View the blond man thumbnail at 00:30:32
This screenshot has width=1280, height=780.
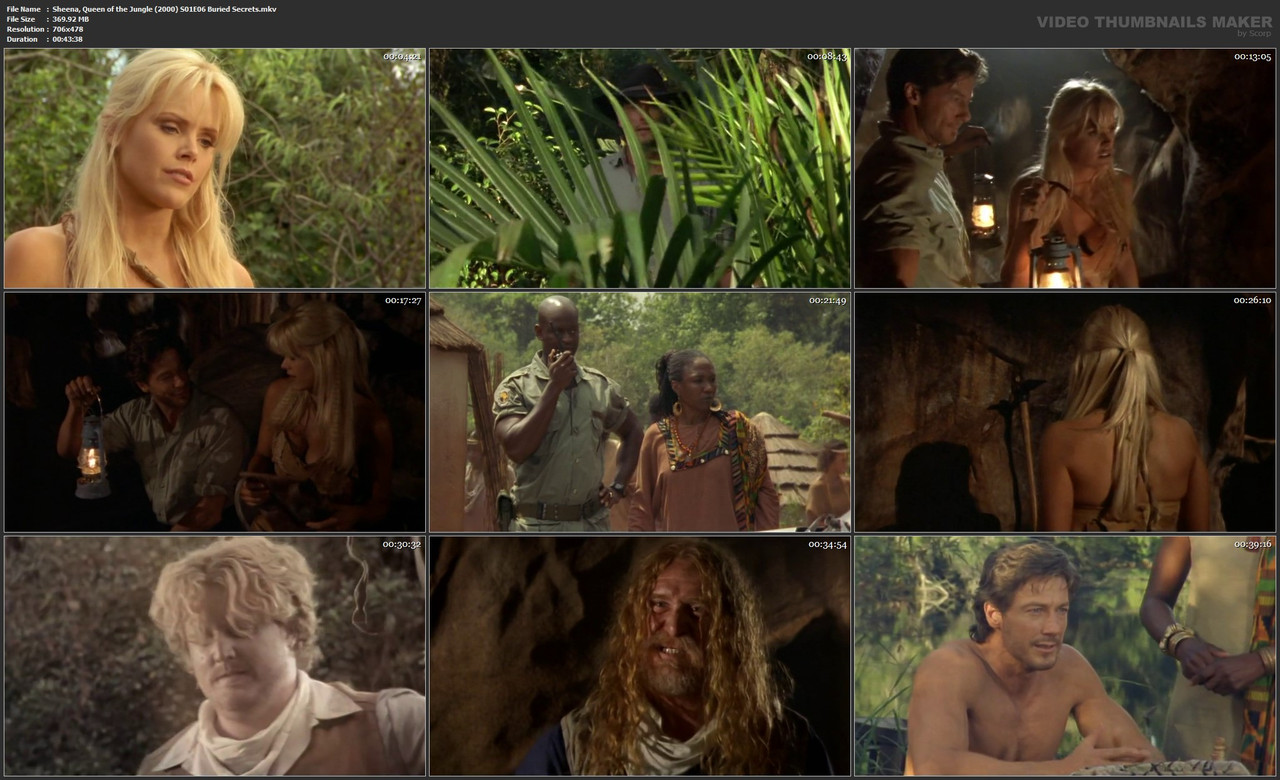(213, 657)
